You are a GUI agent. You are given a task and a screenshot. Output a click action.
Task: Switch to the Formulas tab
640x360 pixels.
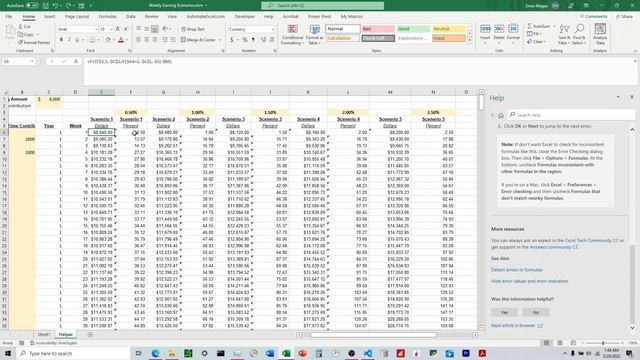pos(108,17)
